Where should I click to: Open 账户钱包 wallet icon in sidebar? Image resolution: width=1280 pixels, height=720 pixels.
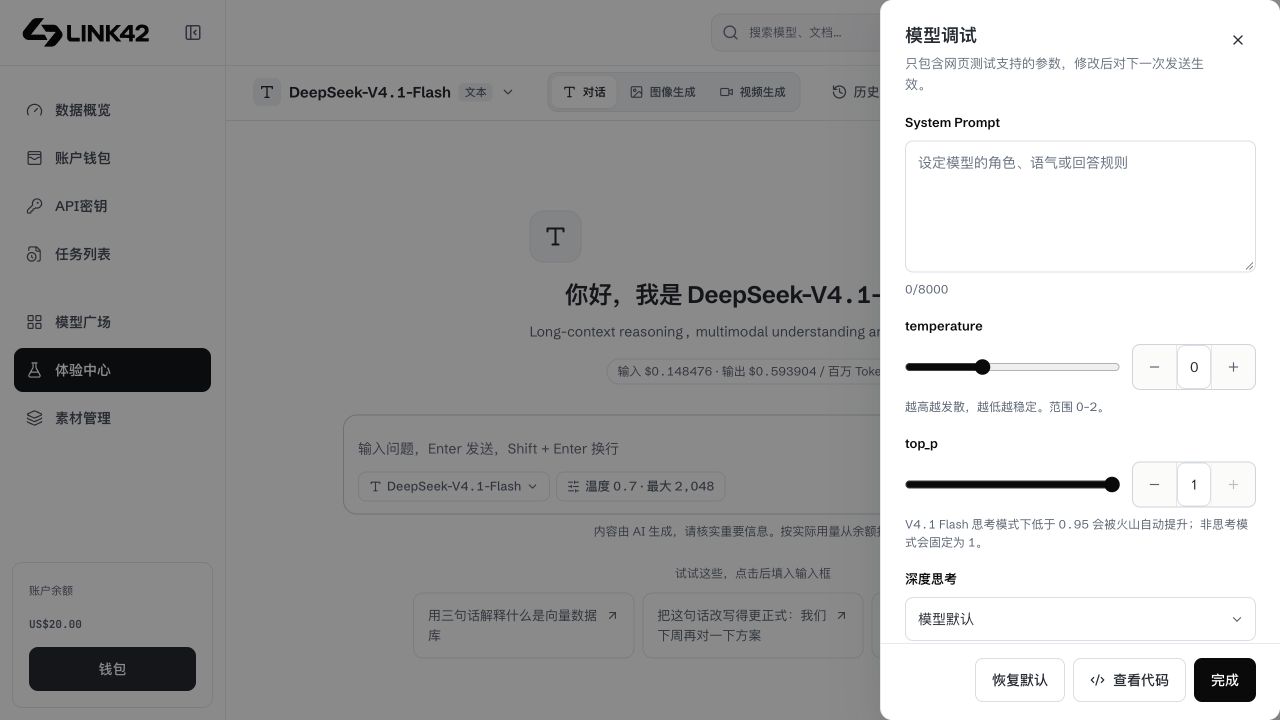coord(34,158)
